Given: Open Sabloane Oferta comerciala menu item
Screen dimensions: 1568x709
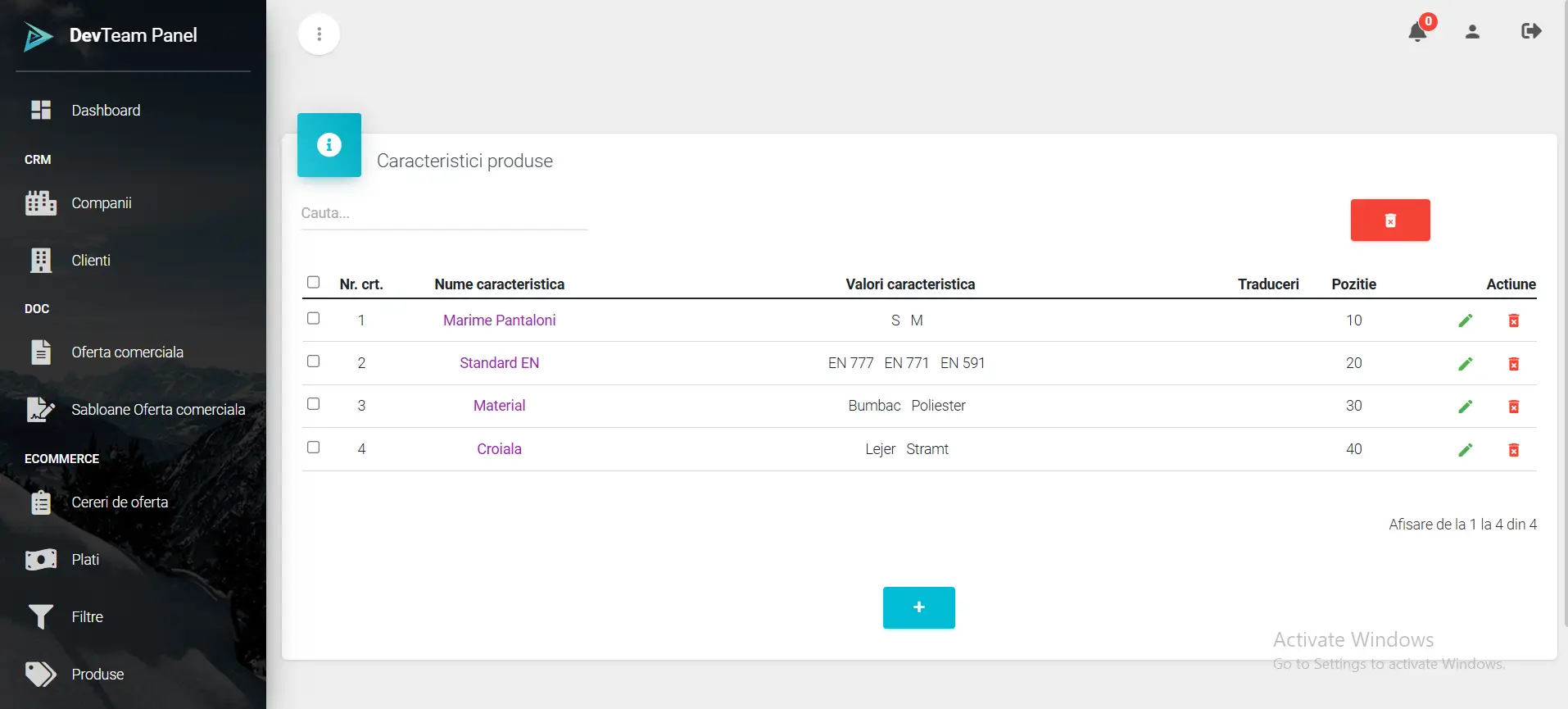Looking at the screenshot, I should point(157,410).
